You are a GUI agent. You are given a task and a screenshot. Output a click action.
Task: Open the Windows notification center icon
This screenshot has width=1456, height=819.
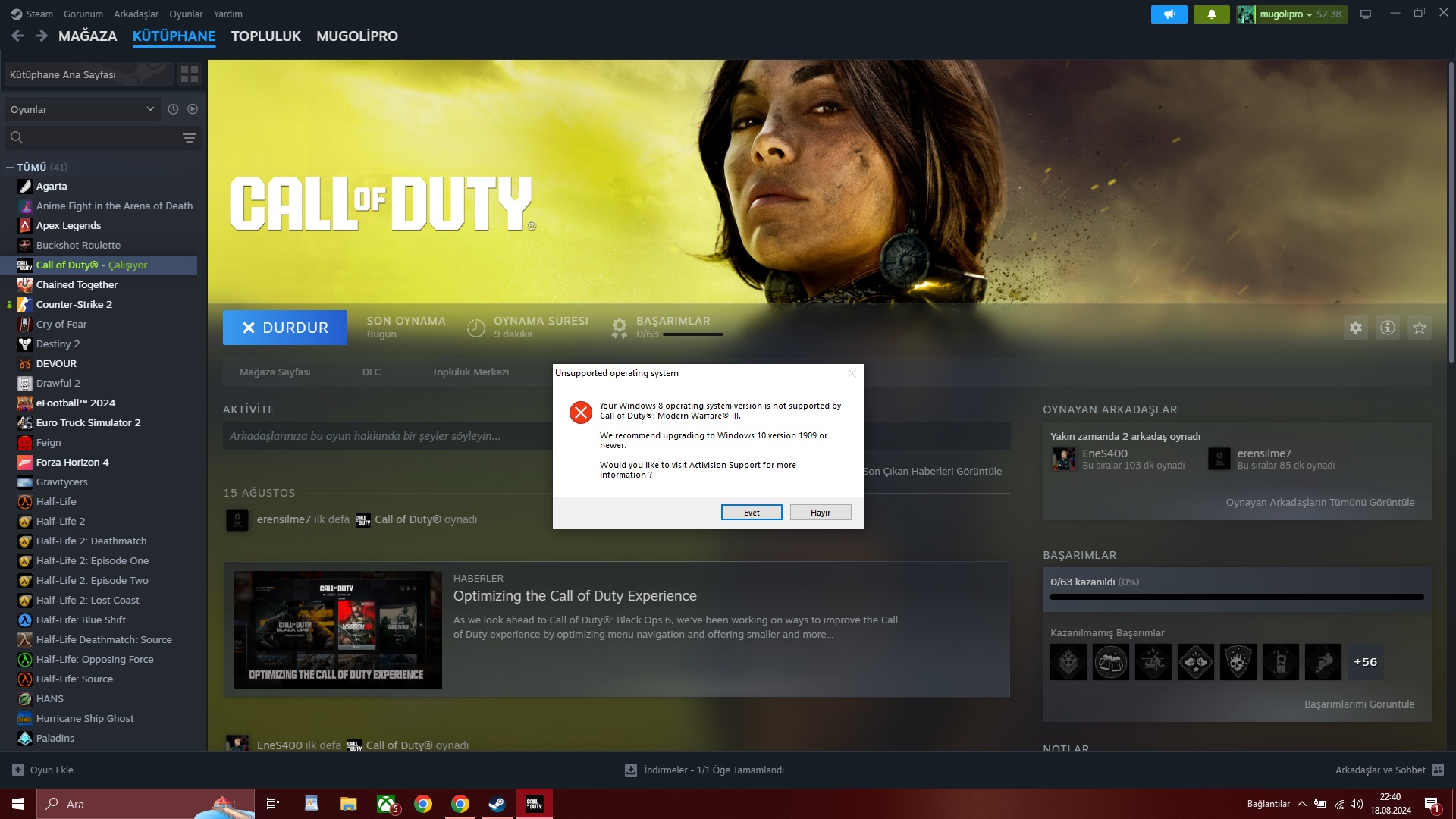(1432, 804)
